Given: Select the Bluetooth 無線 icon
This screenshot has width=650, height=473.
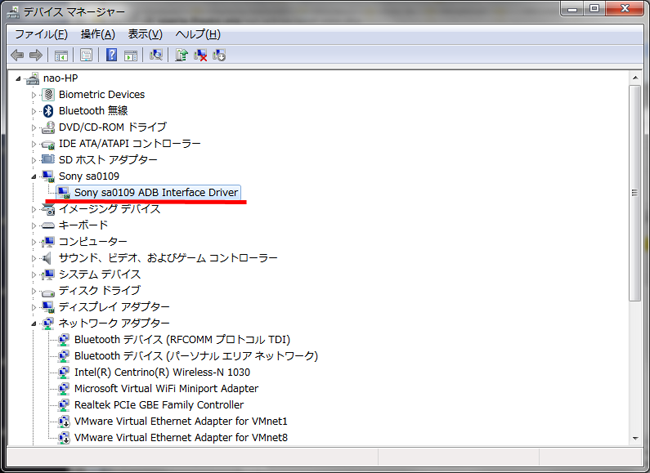Looking at the screenshot, I should click(x=48, y=111).
